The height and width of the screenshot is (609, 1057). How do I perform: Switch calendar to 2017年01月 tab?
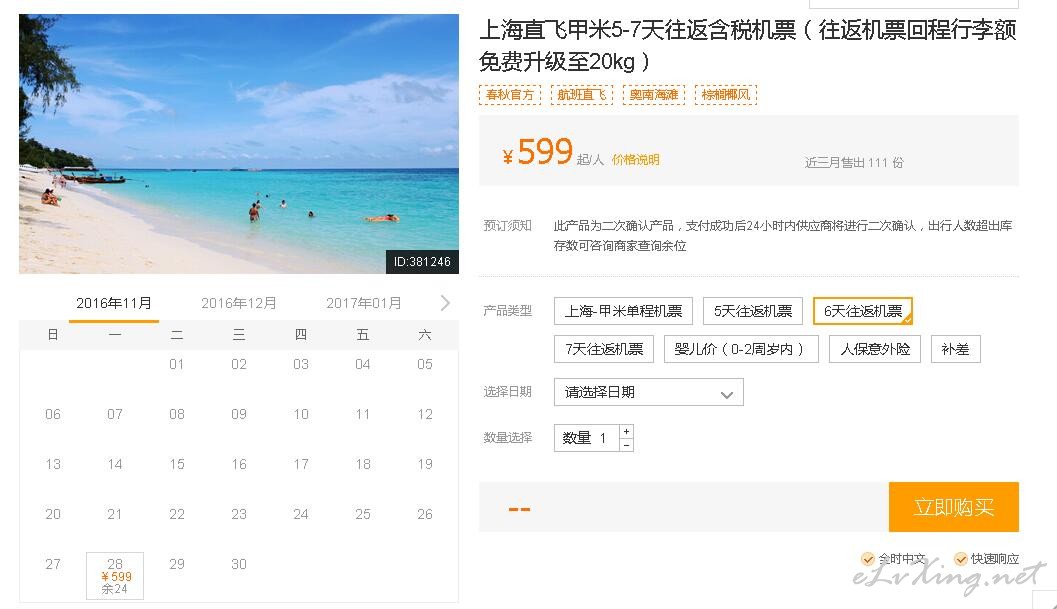364,303
